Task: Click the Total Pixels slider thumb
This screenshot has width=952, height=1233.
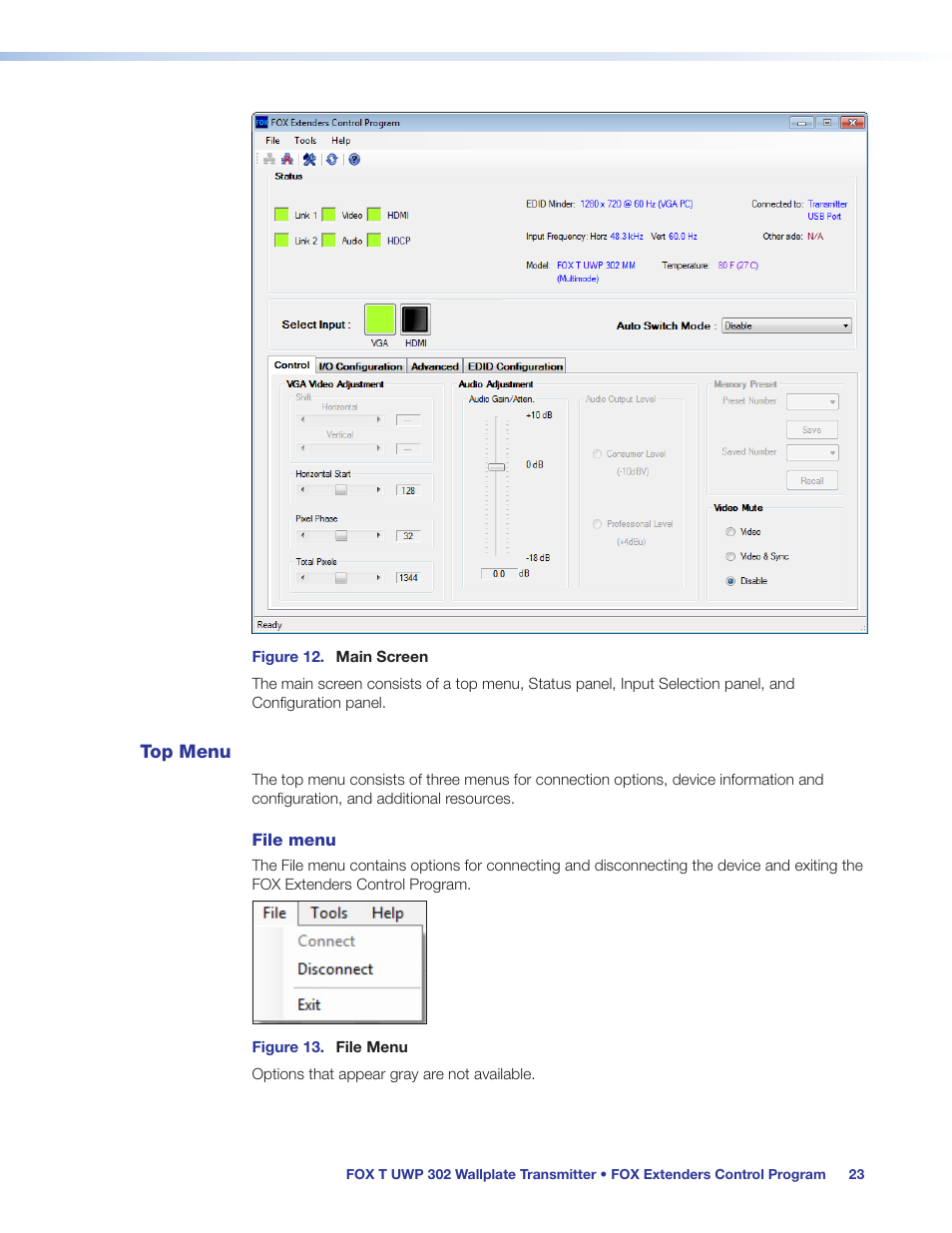Action: [341, 578]
